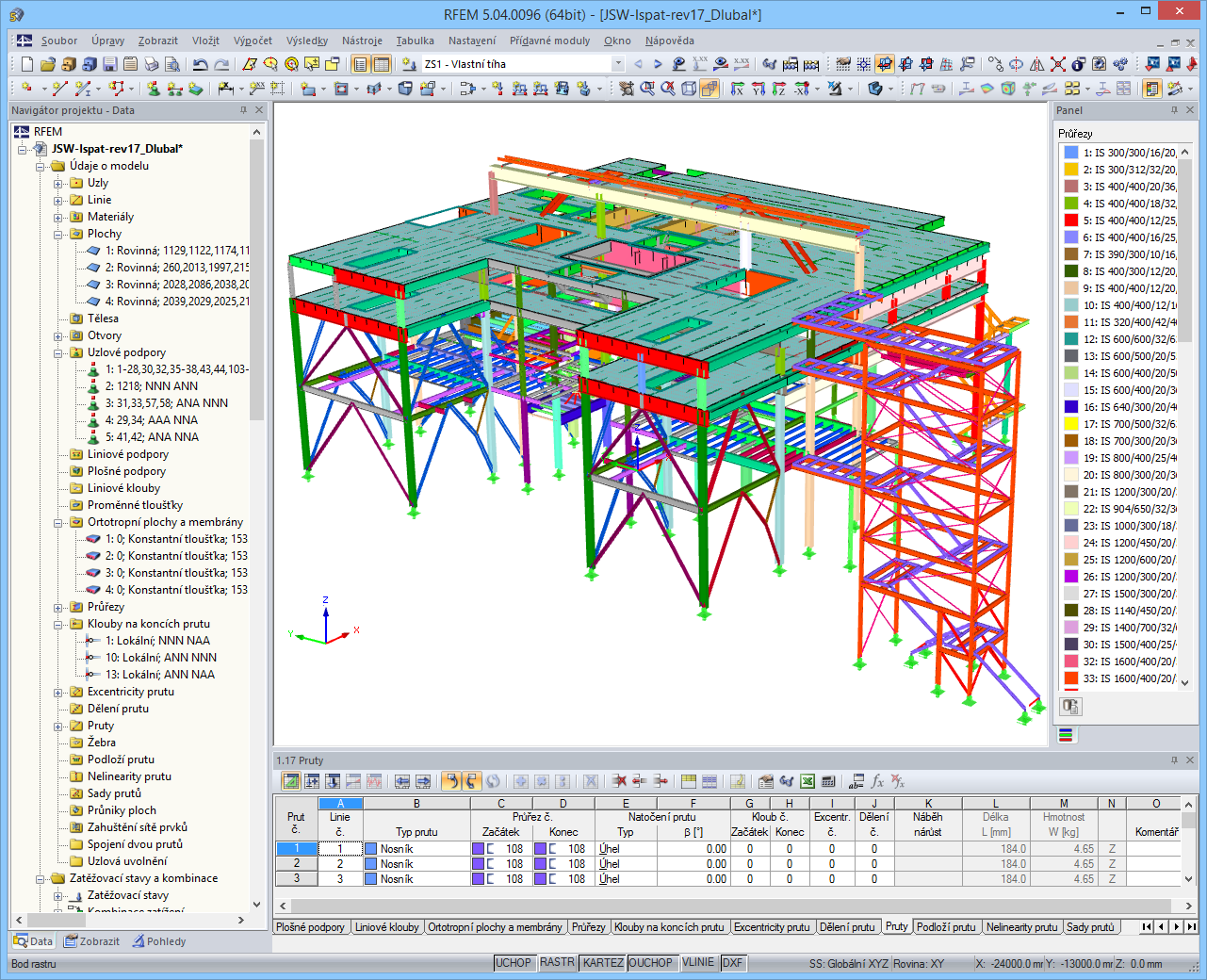Click the X view direction icon

coord(739,90)
